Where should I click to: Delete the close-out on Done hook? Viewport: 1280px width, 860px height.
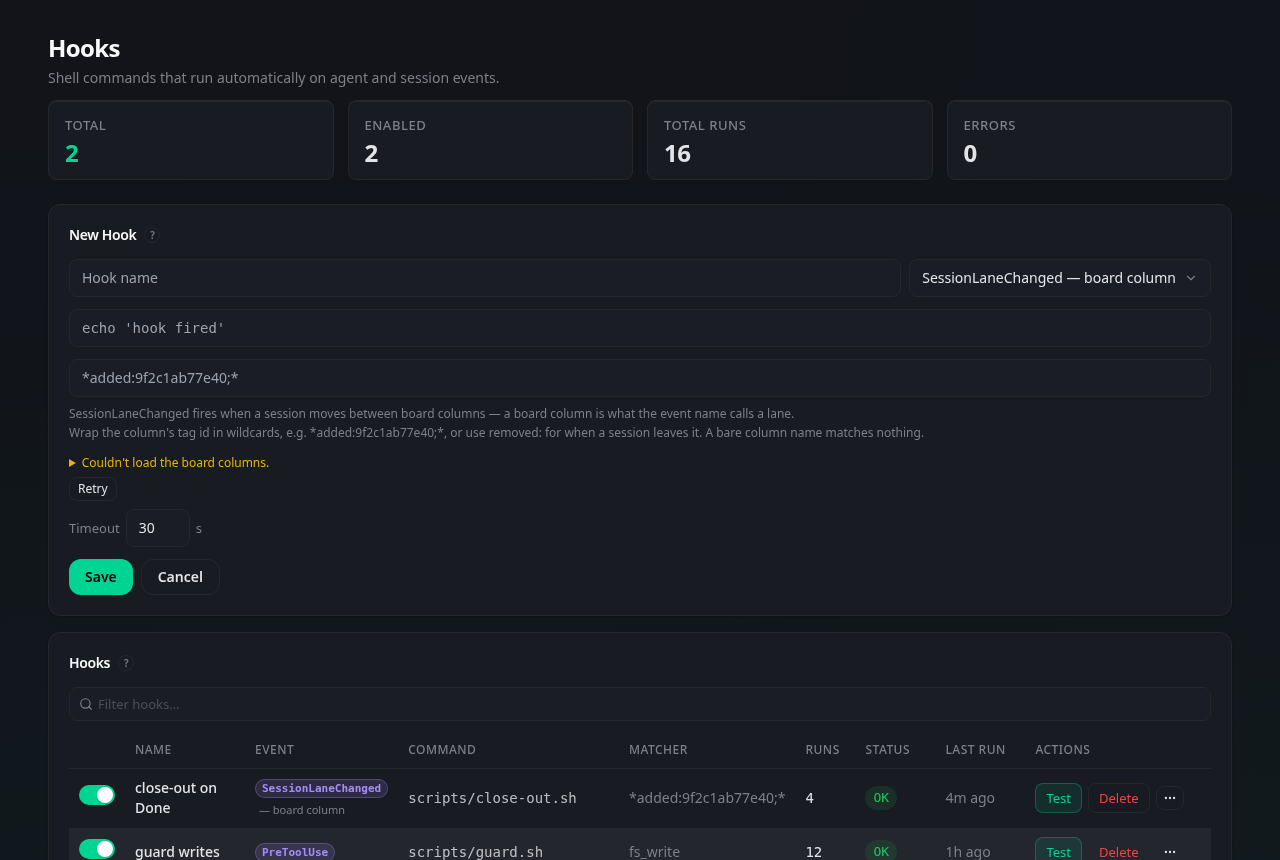1119,798
